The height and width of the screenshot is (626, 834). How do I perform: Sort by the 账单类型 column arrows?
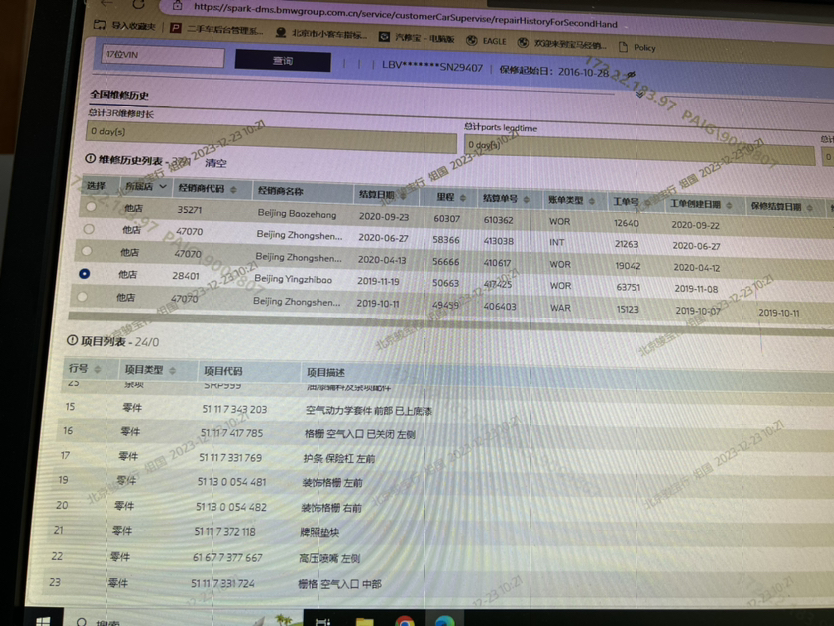(592, 201)
